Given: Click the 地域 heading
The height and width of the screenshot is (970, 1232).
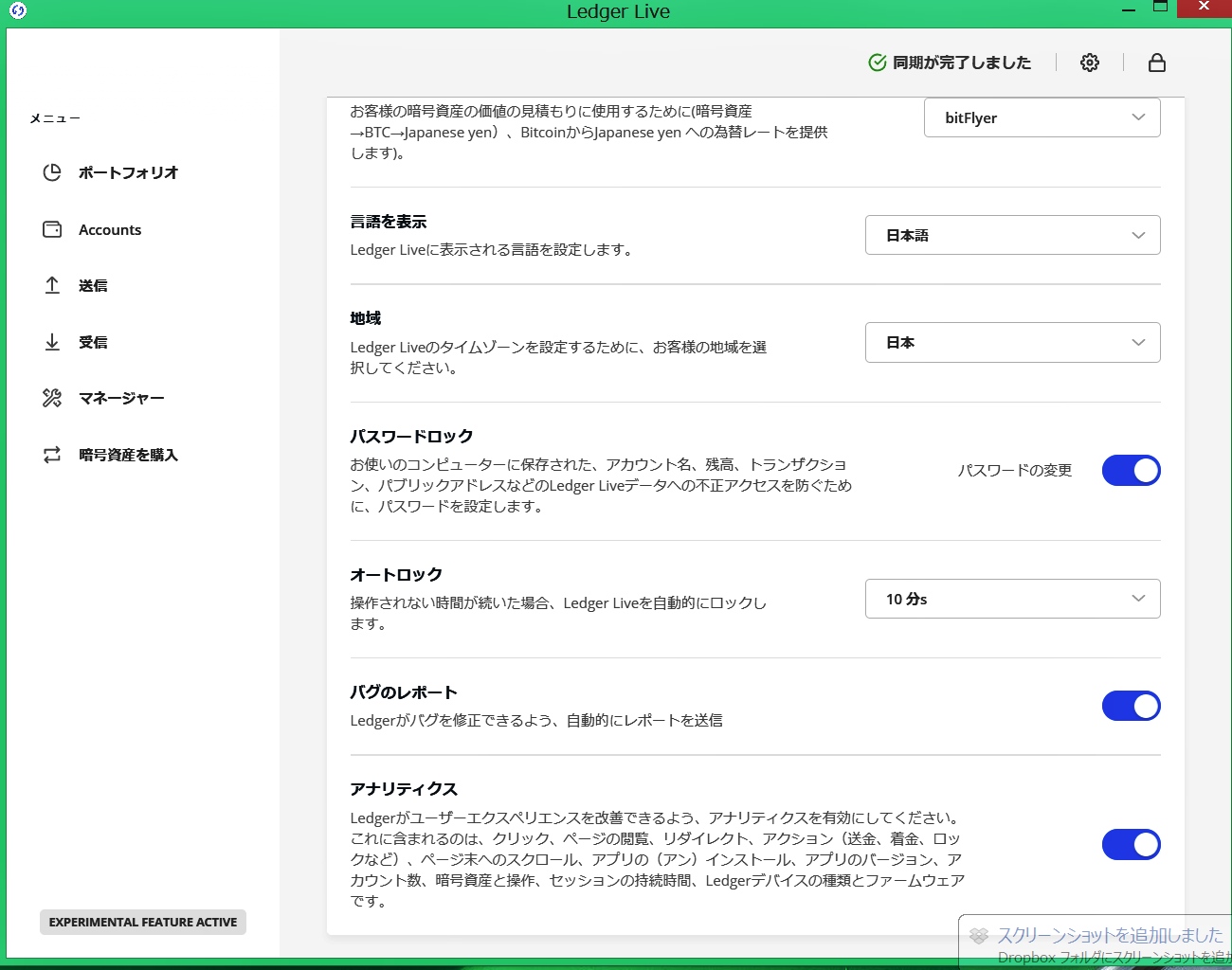Looking at the screenshot, I should [x=366, y=318].
